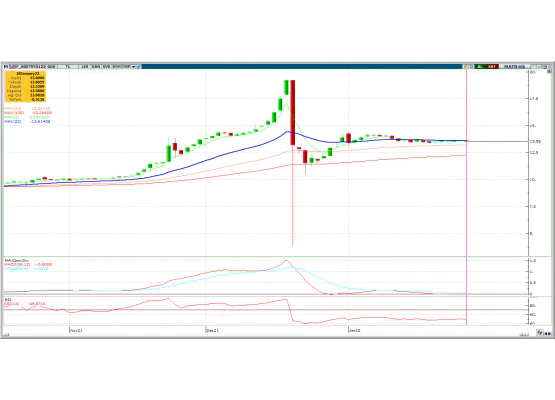Click the RSI(14) indicator label
The width and height of the screenshot is (555, 400).
24,304
